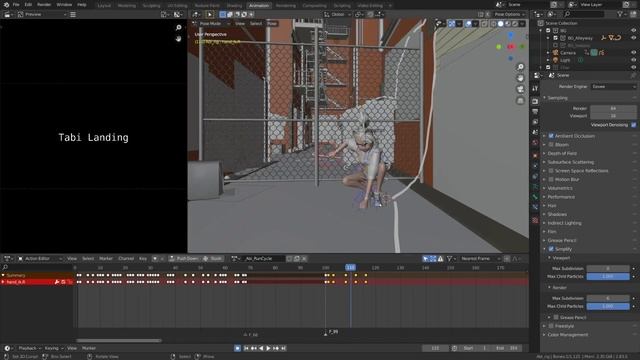Click the Render samples value field

[x=613, y=109]
